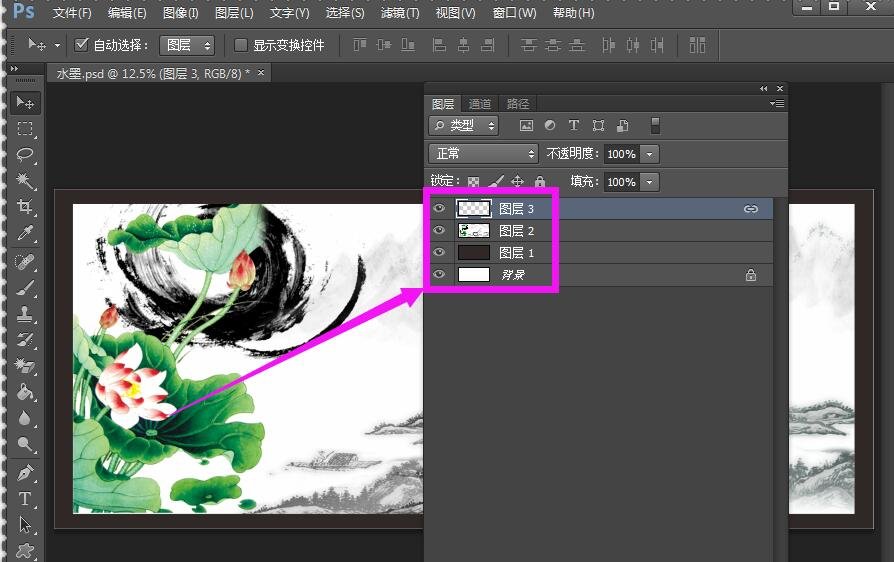The width and height of the screenshot is (894, 562).
Task: Switch to the 通道 tab
Action: tap(480, 104)
